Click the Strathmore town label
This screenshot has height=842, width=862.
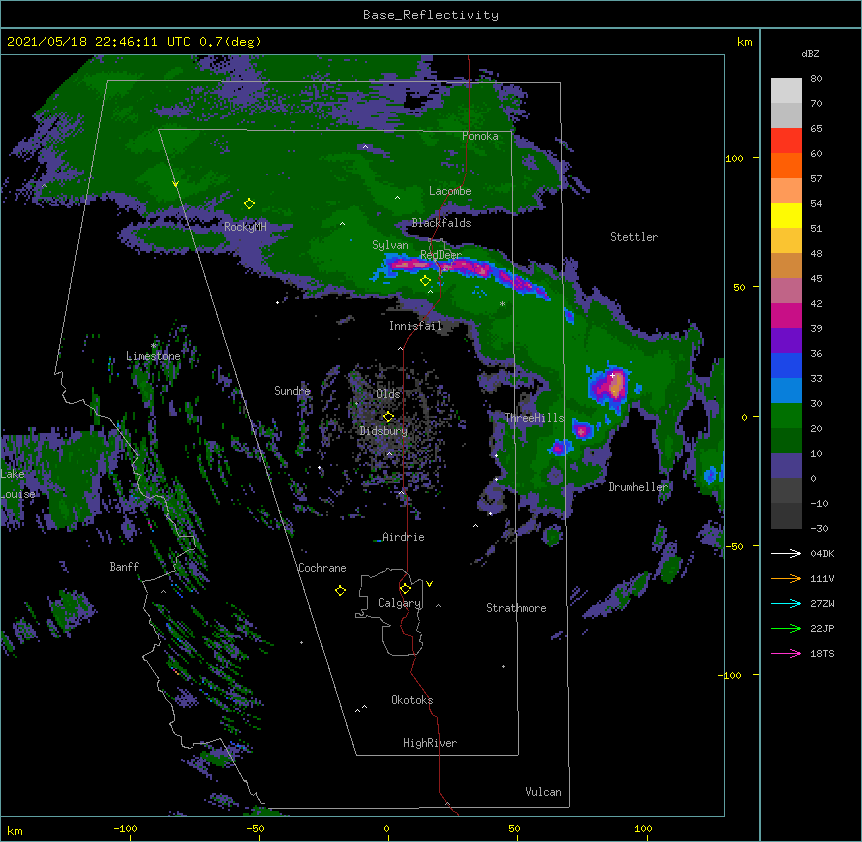(516, 608)
